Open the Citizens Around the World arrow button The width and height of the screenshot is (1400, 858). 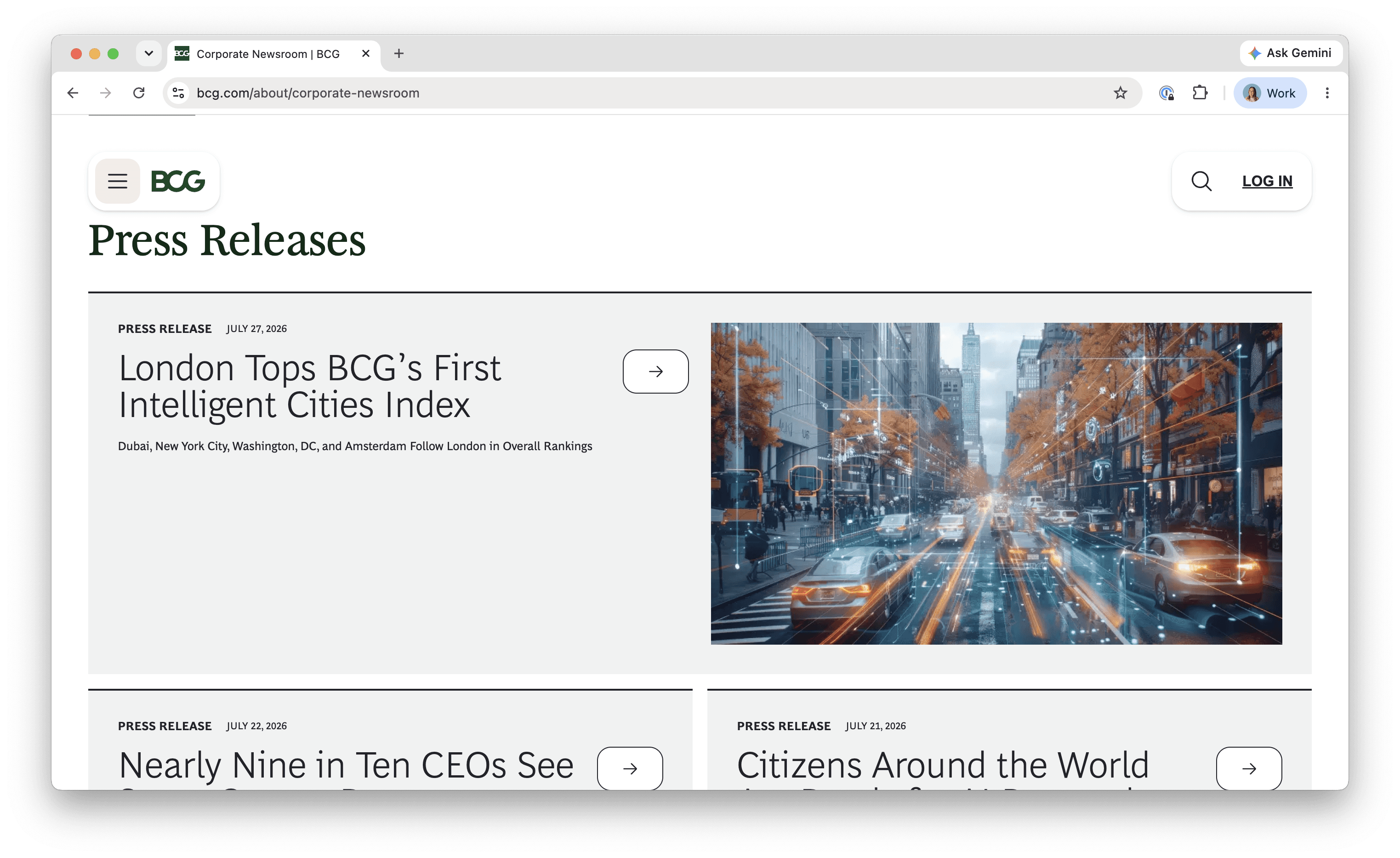coord(1248,768)
